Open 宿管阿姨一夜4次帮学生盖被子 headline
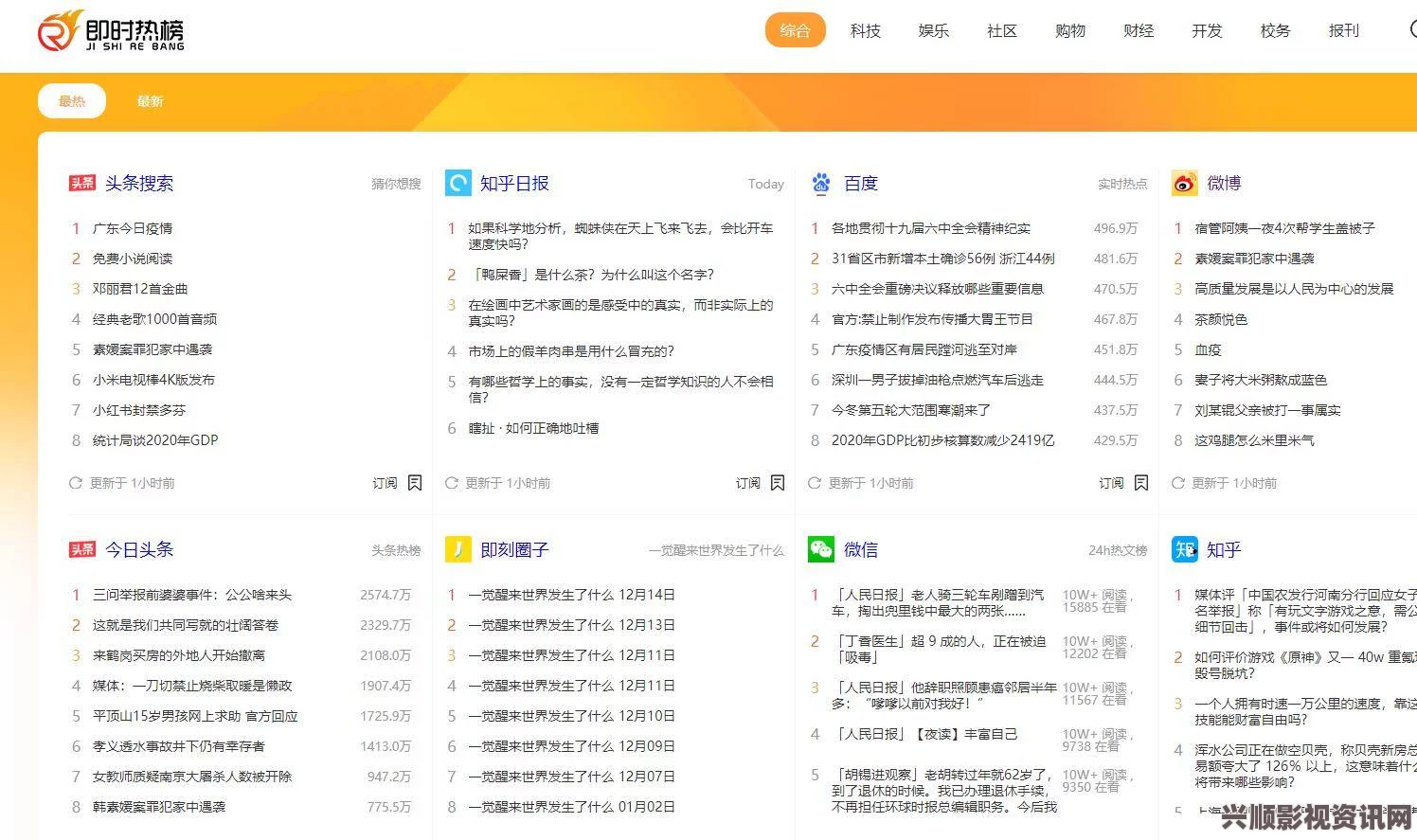 point(1284,228)
